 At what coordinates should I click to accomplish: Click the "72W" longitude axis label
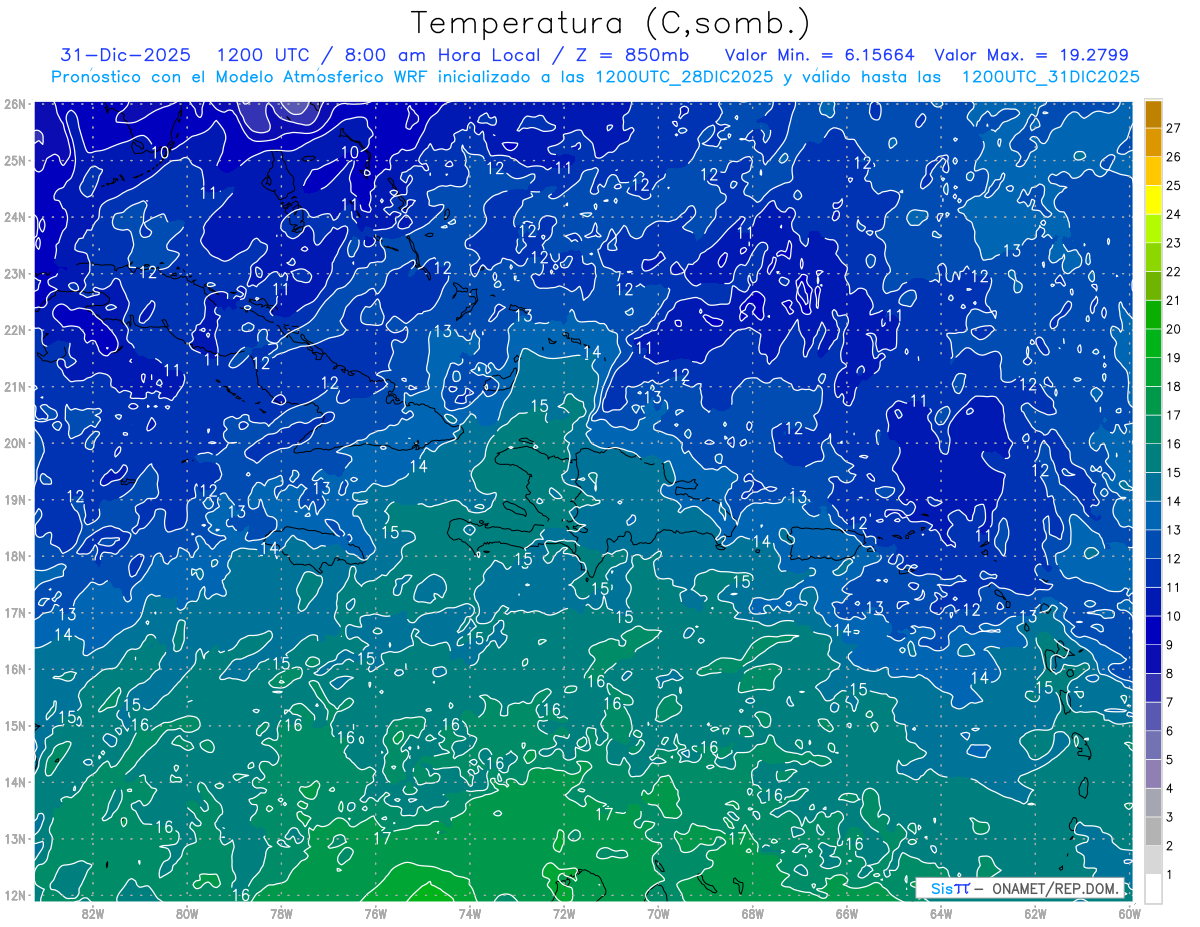(x=564, y=913)
